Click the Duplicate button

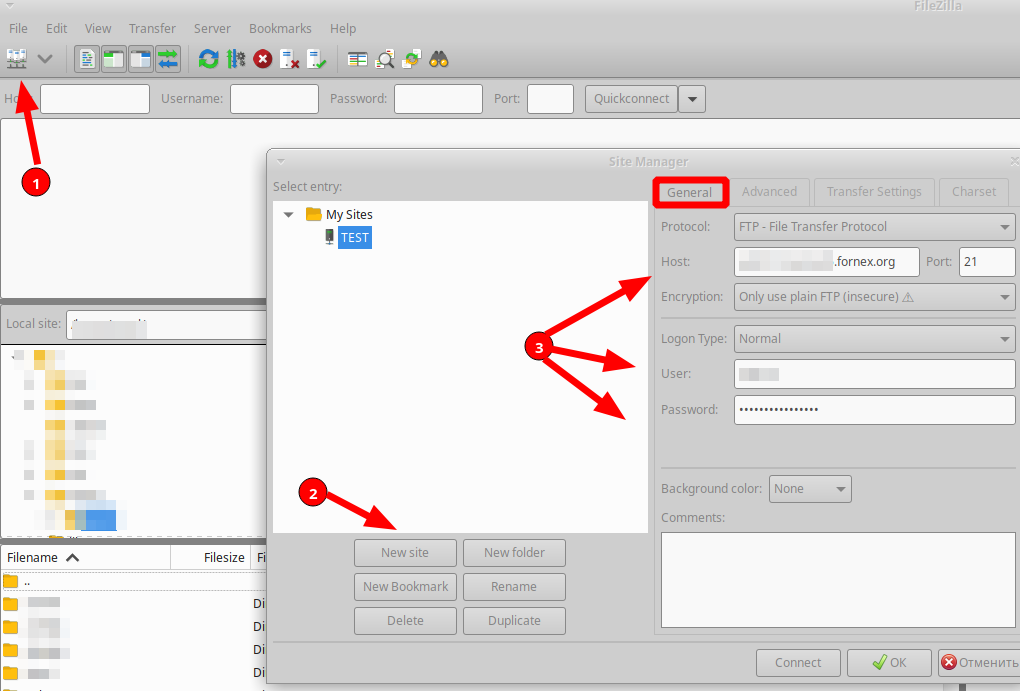[x=515, y=621]
